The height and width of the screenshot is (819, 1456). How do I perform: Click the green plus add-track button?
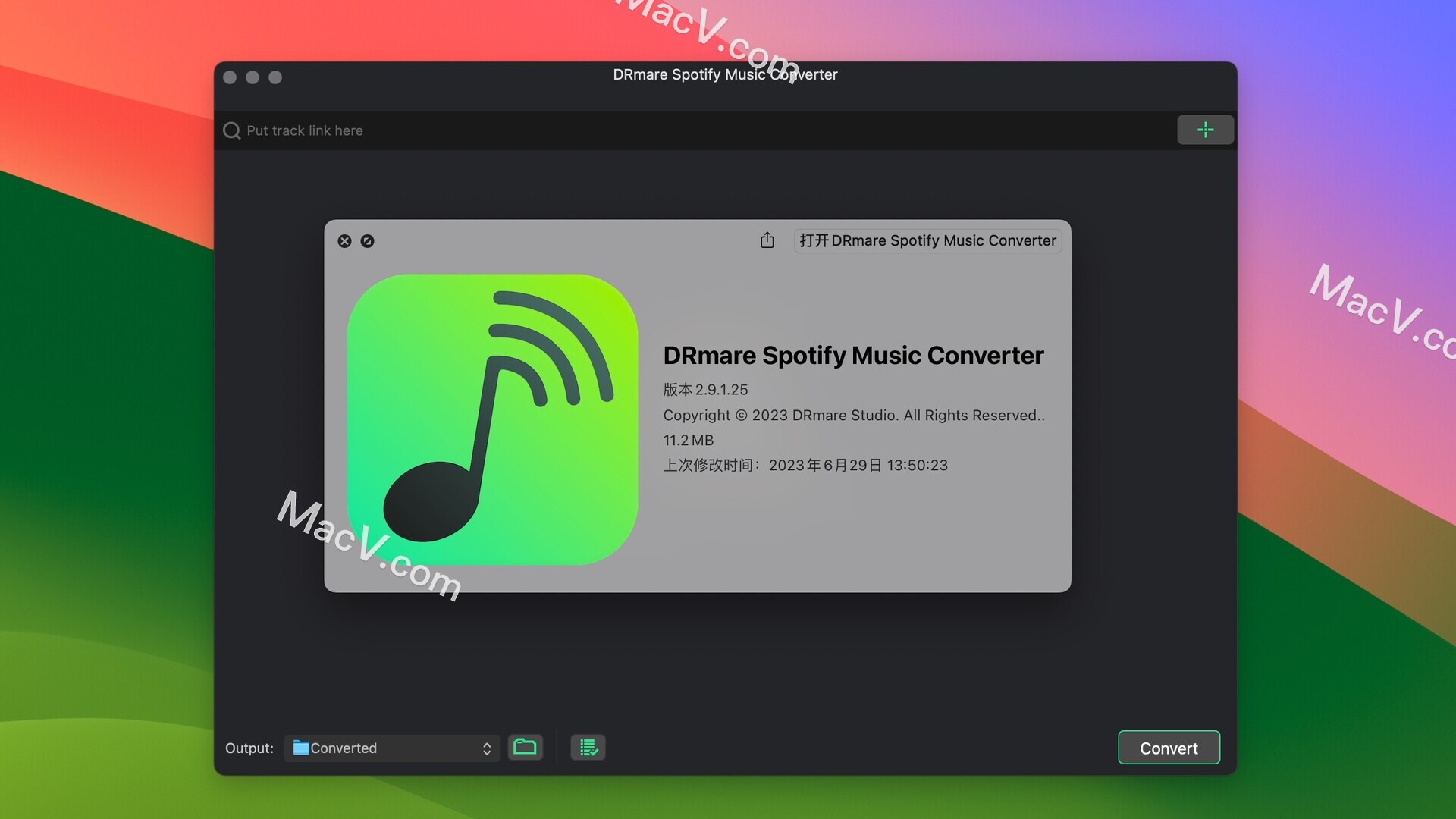[x=1205, y=130]
